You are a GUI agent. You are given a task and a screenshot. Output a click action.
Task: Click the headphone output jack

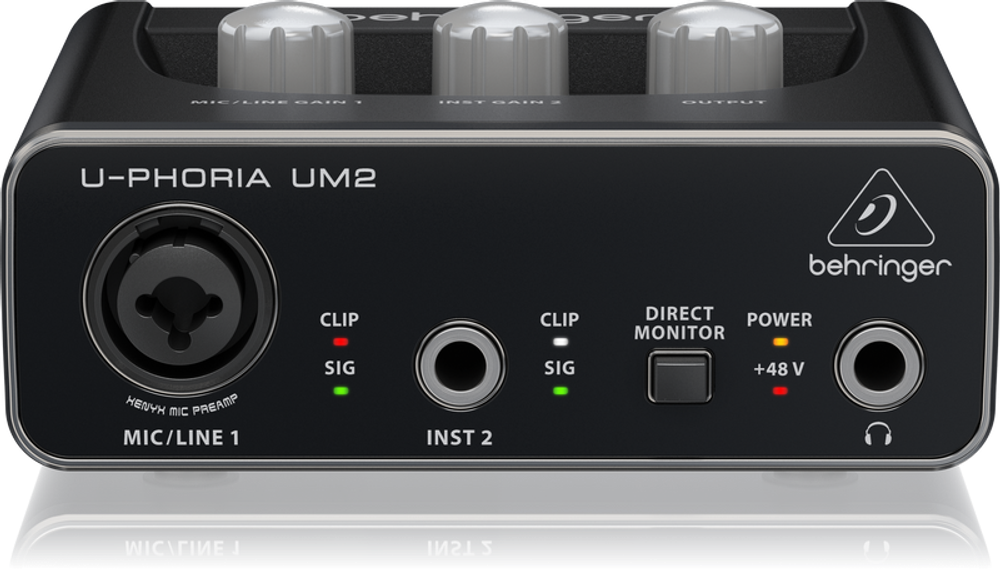878,366
